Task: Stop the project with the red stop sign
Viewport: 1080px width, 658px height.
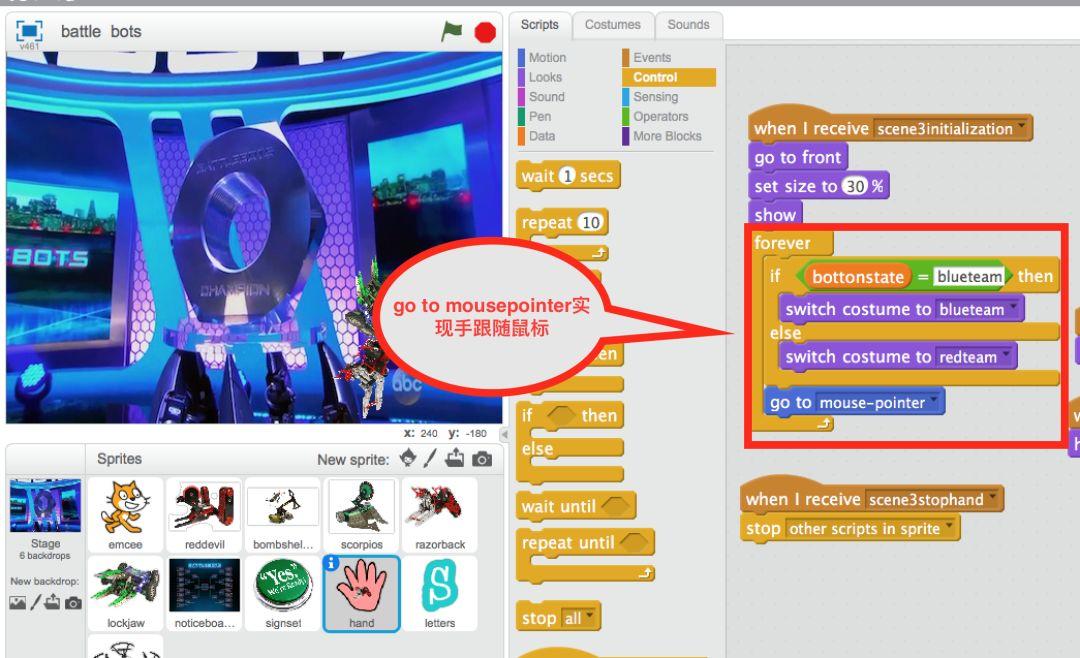Action: [x=486, y=32]
